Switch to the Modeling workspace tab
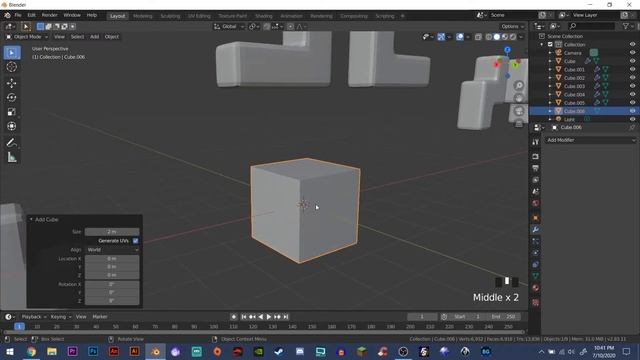640x360 pixels. (x=142, y=16)
